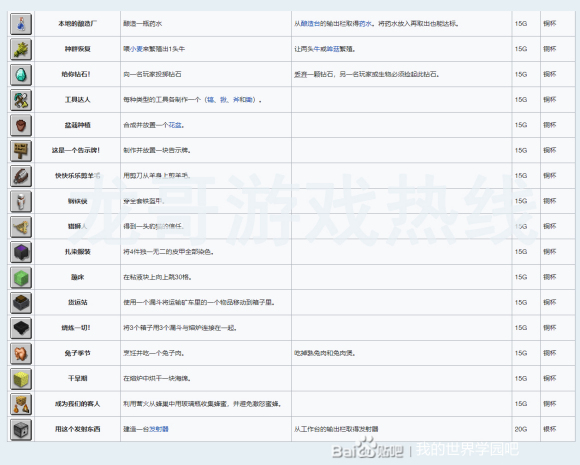The width and height of the screenshot is (580, 465).
Task: Open the 小麦 wheat link
Action: 136,49
